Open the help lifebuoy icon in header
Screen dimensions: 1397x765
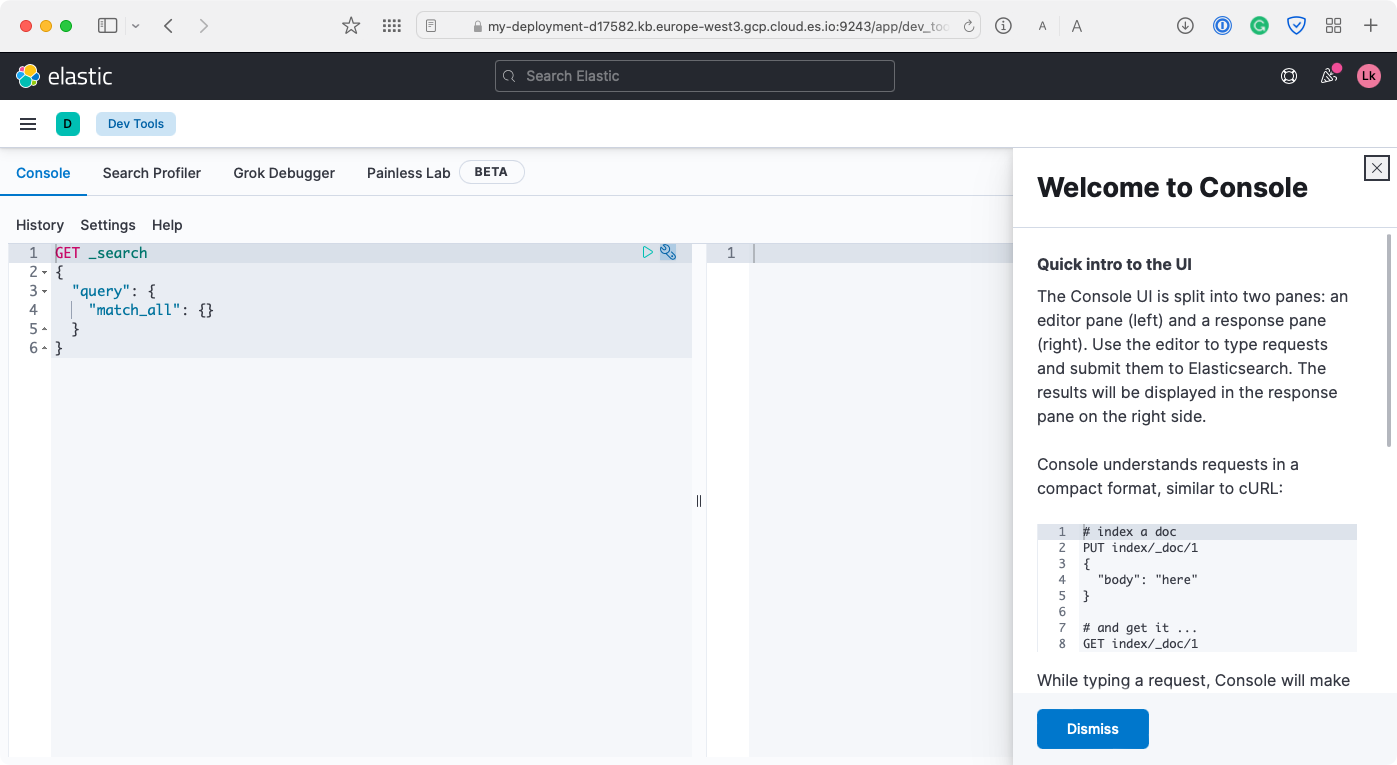pyautogui.click(x=1289, y=76)
